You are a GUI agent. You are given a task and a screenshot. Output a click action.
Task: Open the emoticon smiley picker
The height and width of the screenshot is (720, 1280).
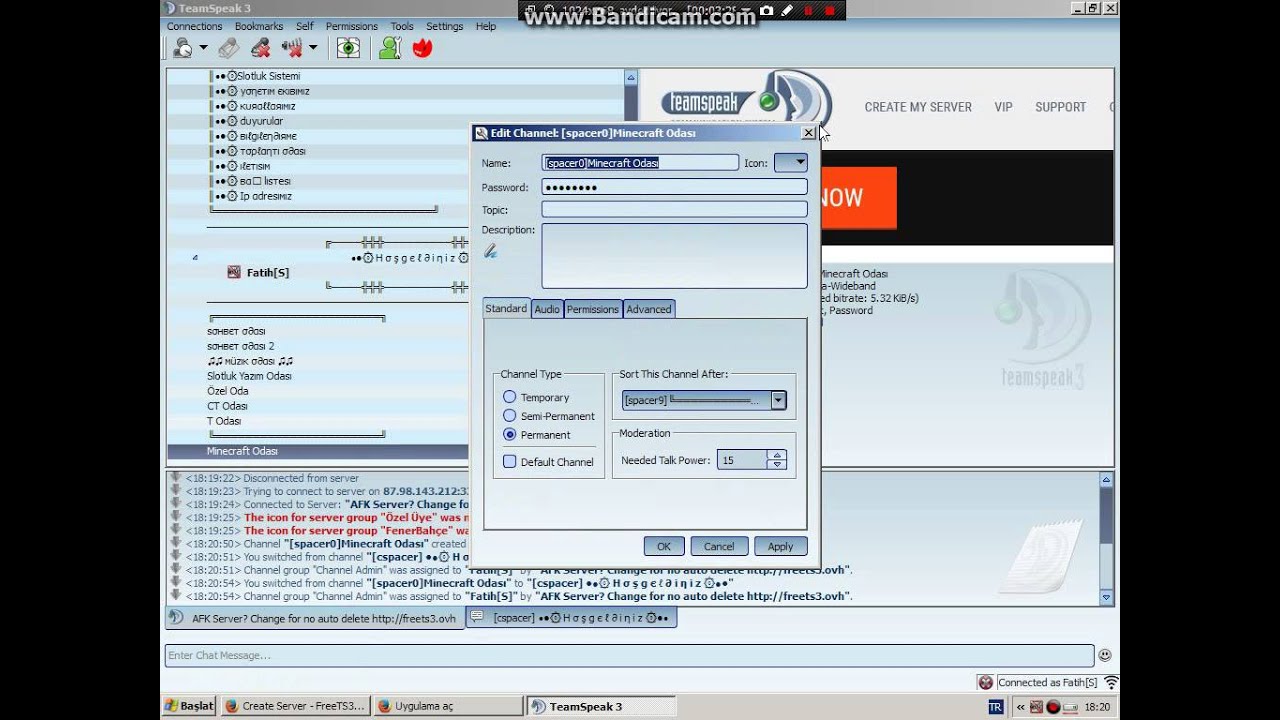(1105, 656)
